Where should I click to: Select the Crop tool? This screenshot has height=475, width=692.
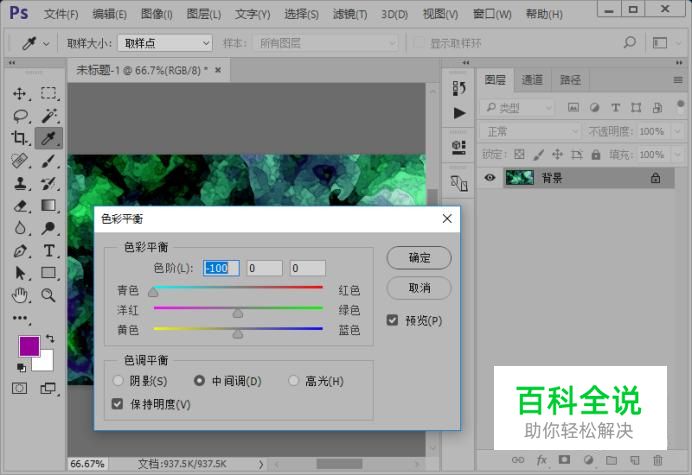click(19, 138)
